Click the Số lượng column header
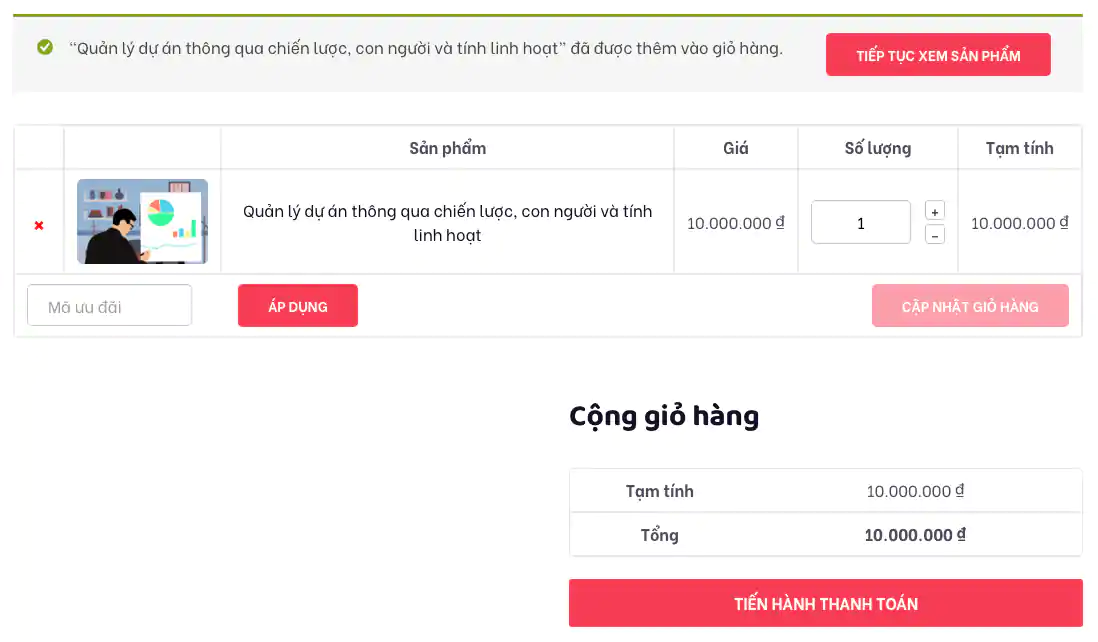This screenshot has width=1098, height=642. [x=877, y=147]
